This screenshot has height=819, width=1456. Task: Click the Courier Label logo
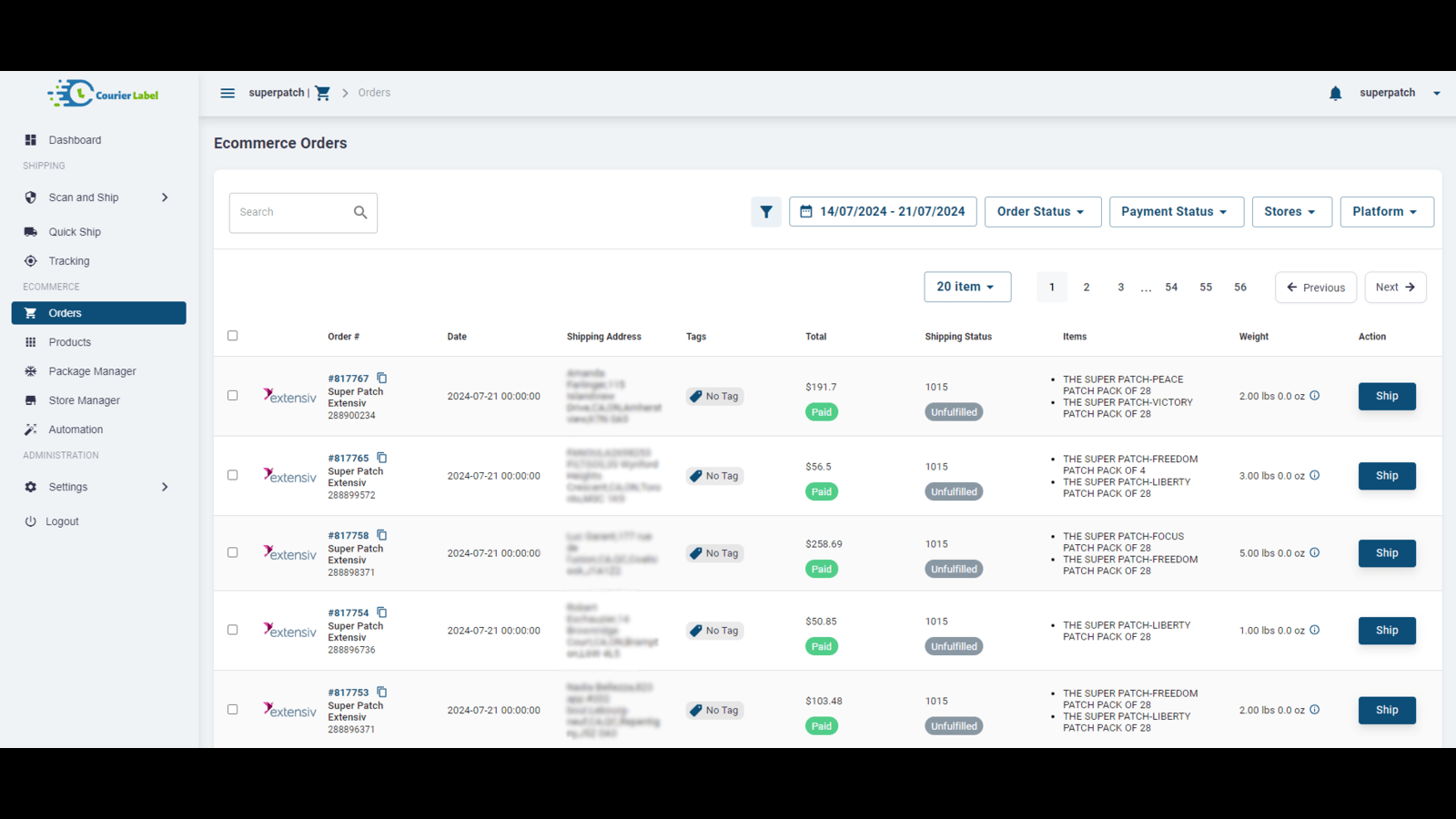click(x=103, y=94)
